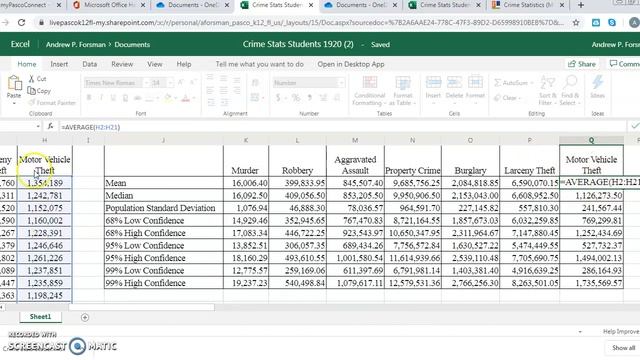Click Andrew P. Forsman breadcrumb link
The width and height of the screenshot is (640, 360).
[x=76, y=44]
